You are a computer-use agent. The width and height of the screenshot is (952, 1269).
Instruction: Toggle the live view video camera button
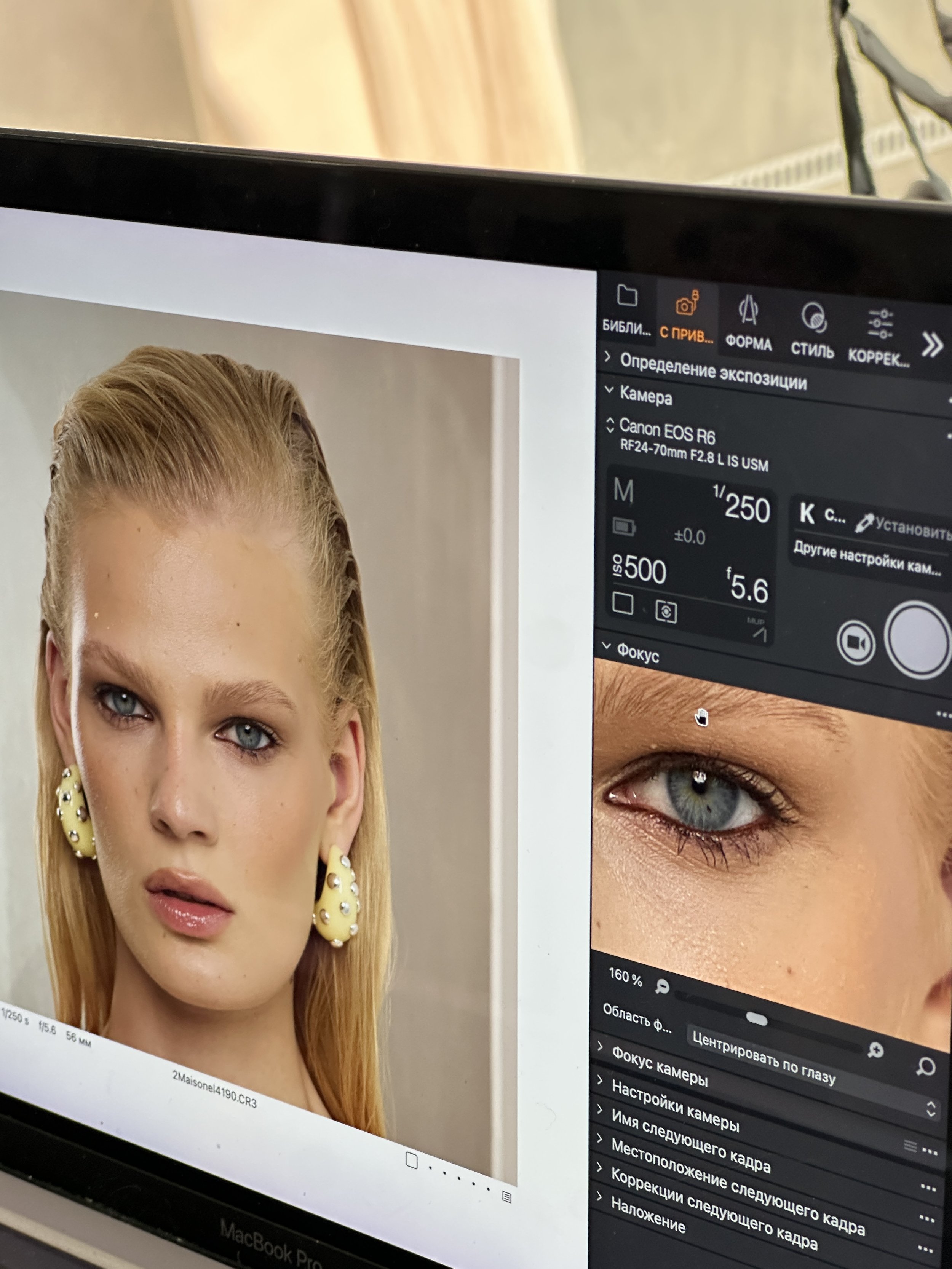point(856,643)
